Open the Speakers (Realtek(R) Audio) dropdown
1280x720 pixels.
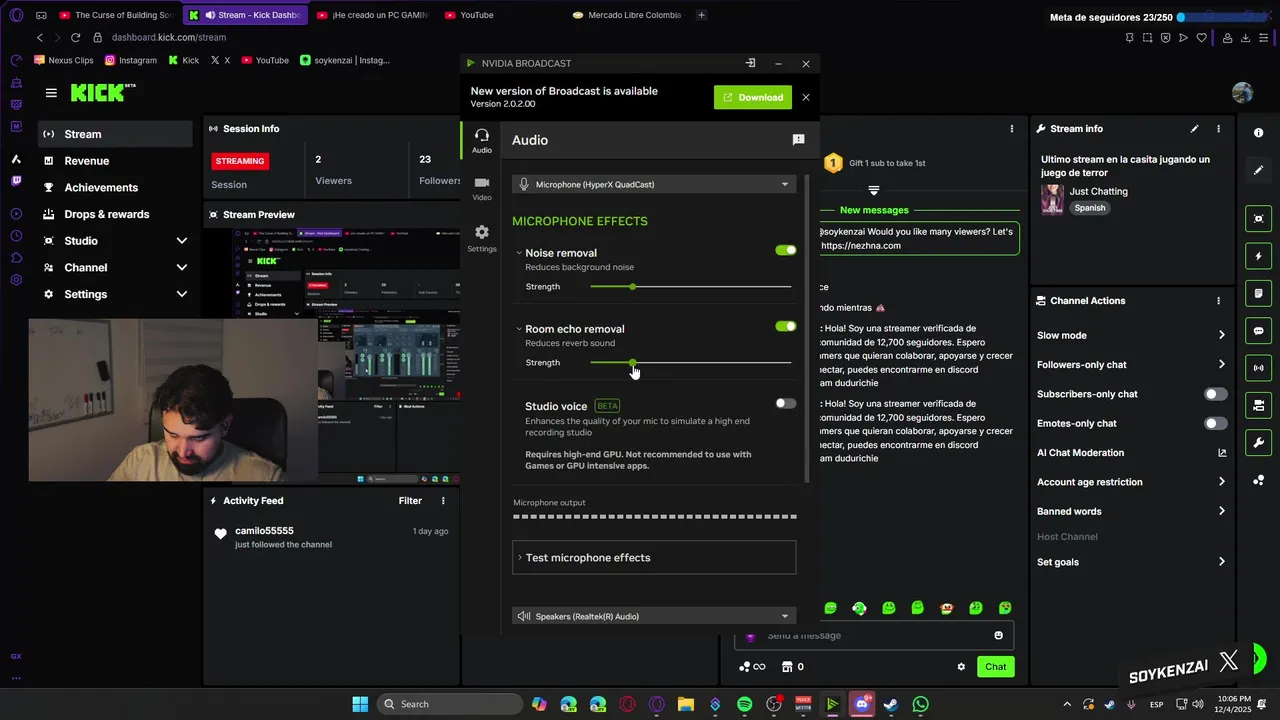tap(654, 616)
